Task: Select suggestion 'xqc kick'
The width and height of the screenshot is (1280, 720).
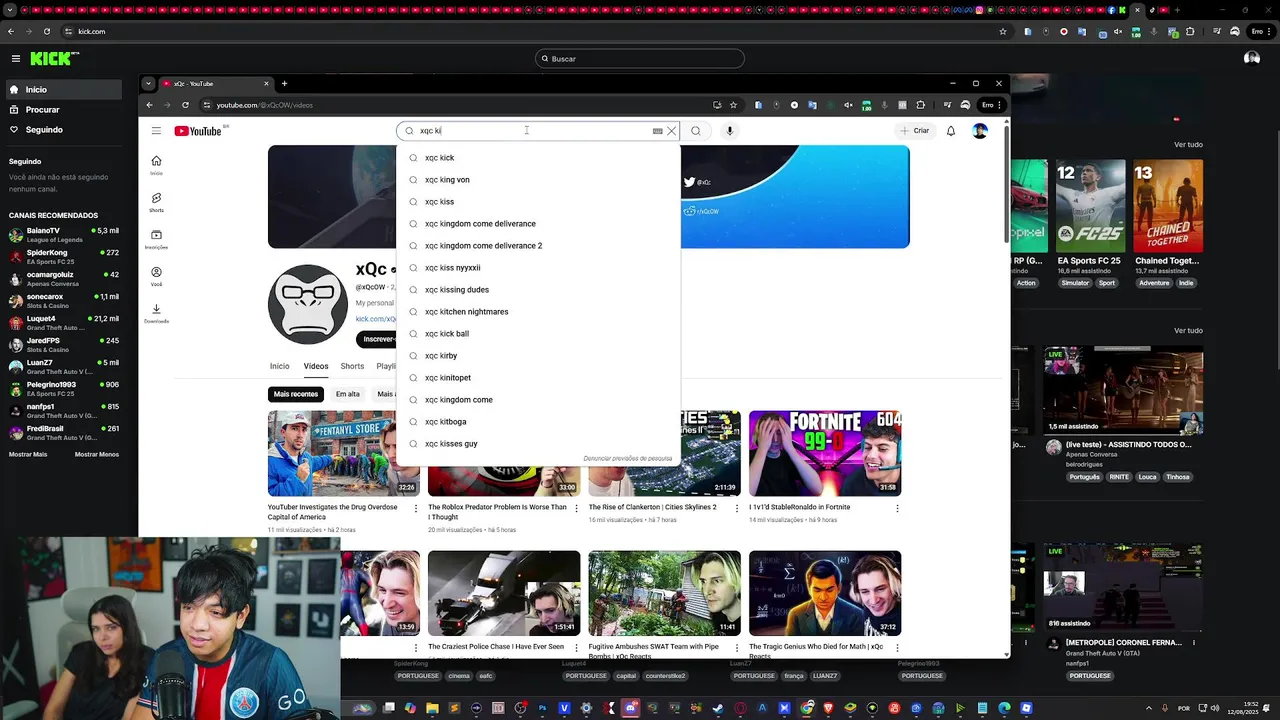Action: 538,158
